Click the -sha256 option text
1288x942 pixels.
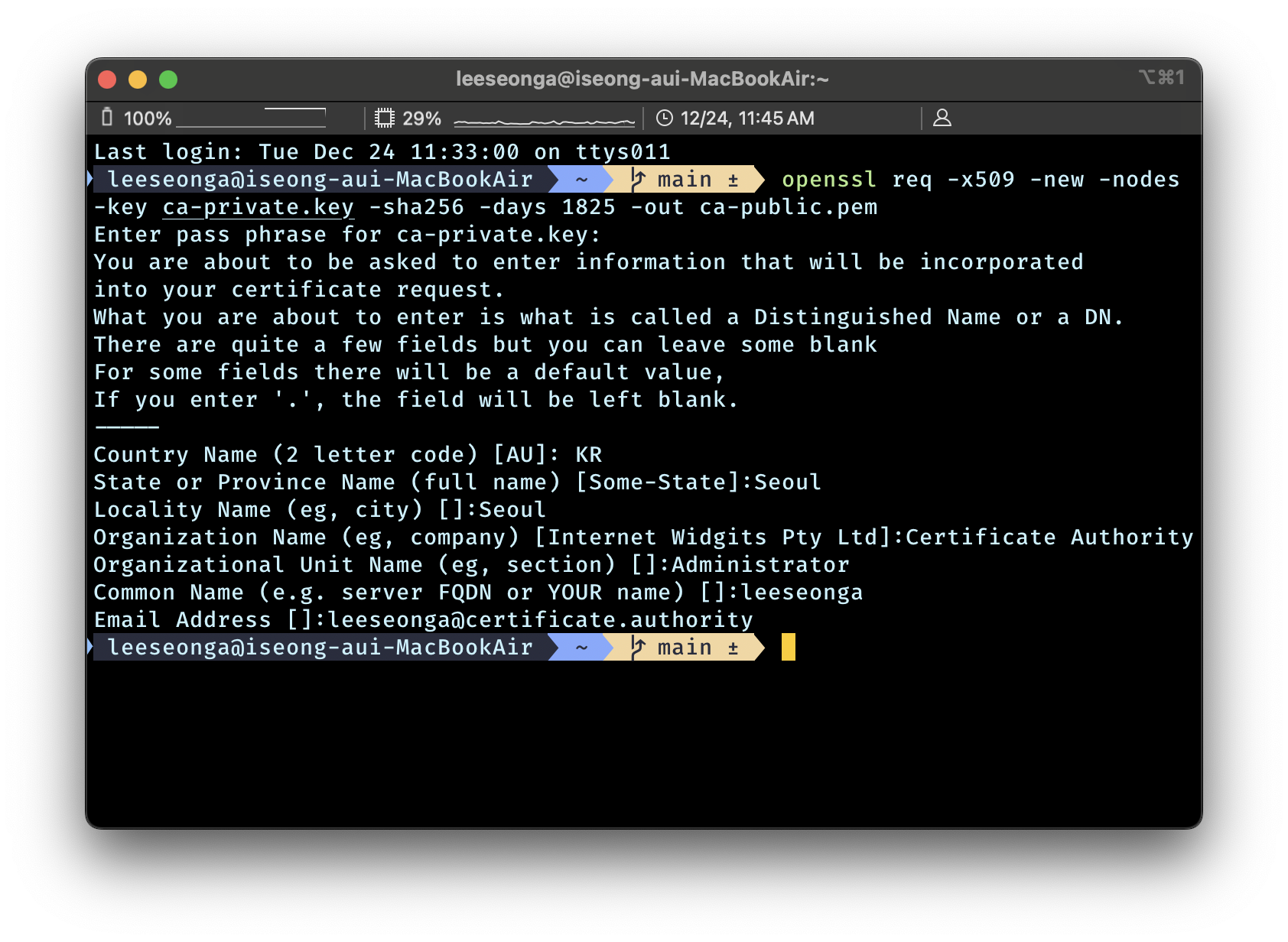tap(416, 207)
